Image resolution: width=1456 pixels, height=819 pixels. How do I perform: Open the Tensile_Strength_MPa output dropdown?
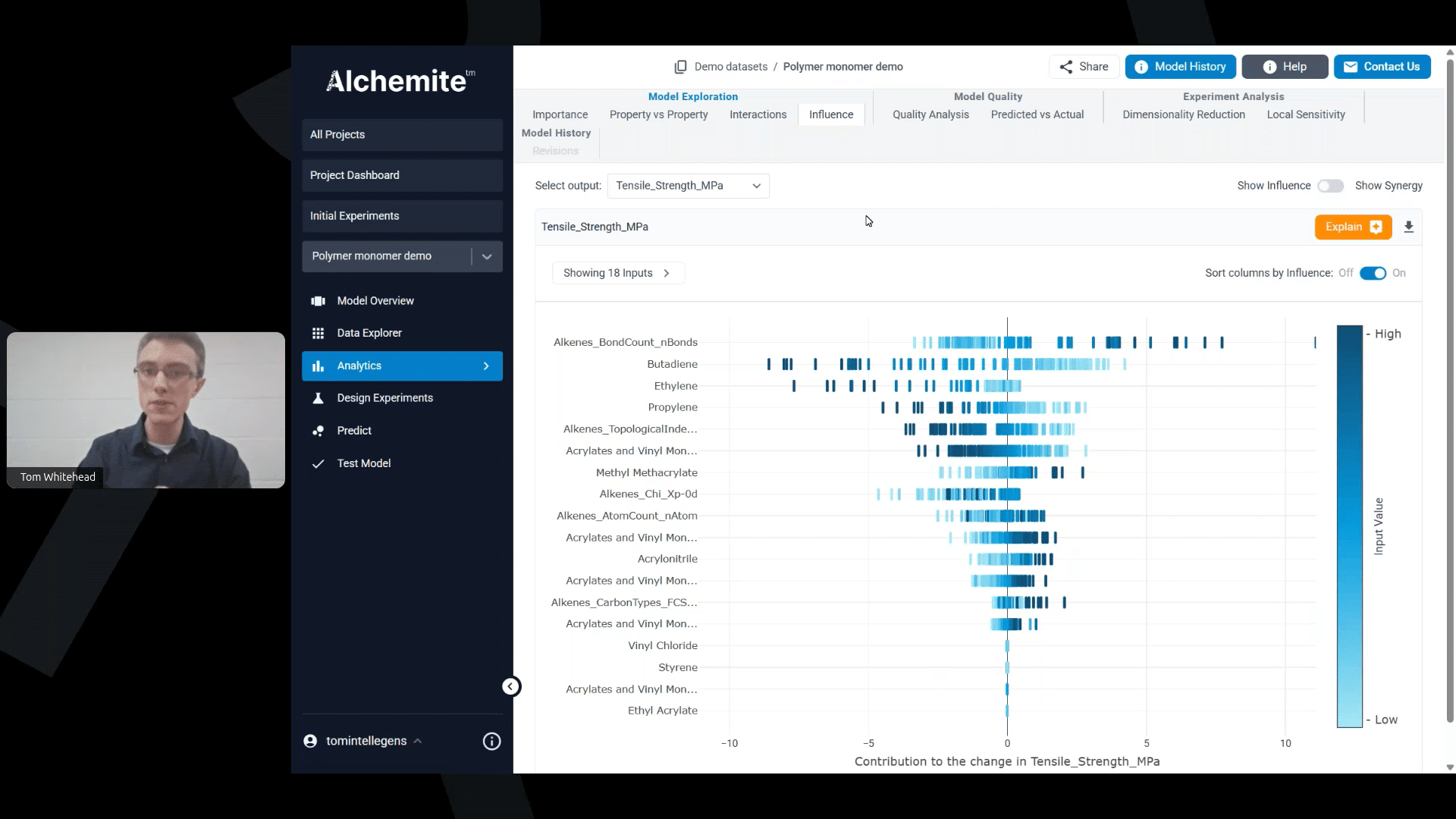point(688,186)
